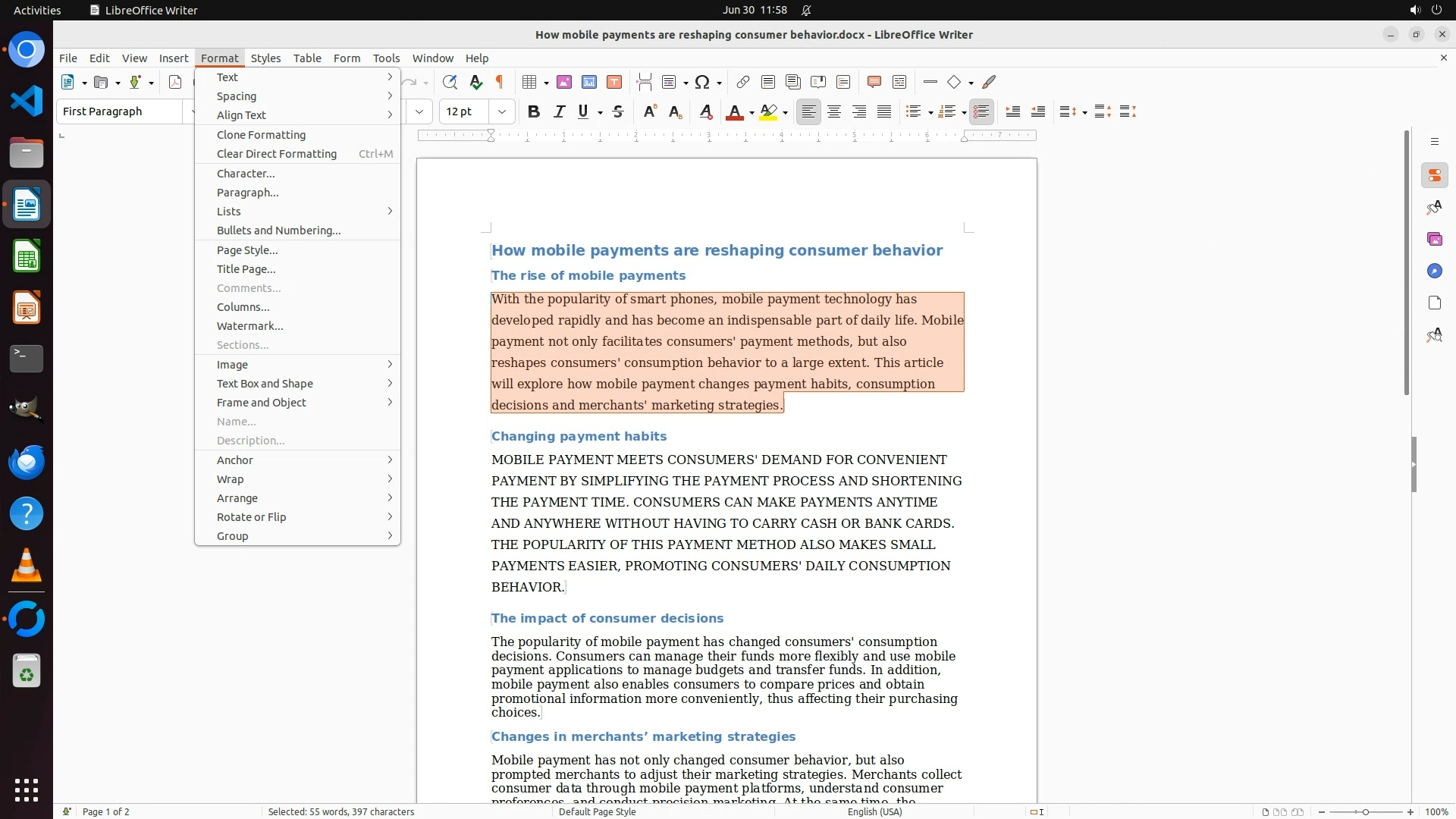Screen dimensions: 1456x819
Task: Insert a text box
Action: pos(614,82)
